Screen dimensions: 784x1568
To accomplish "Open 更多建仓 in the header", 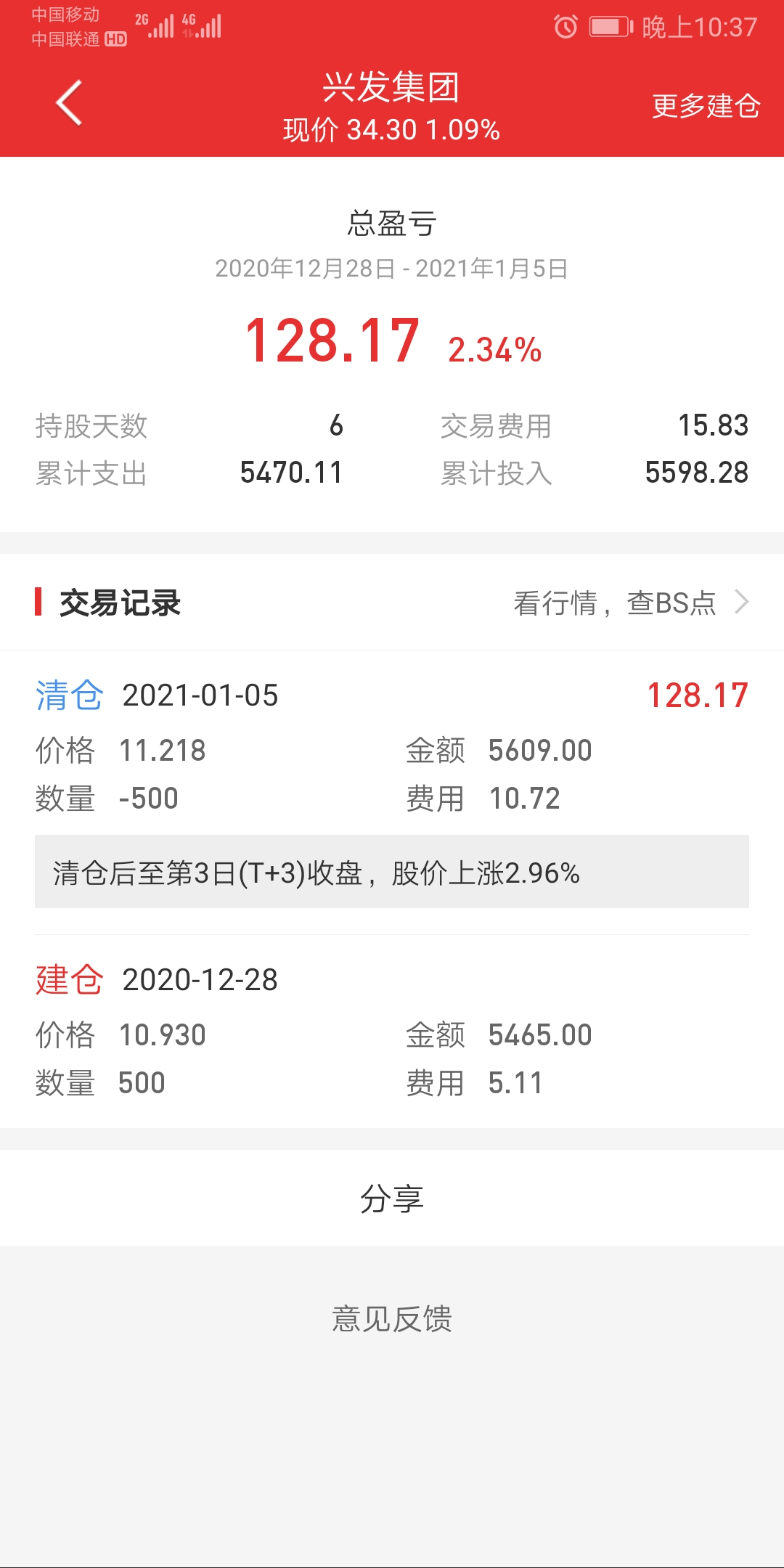I will click(x=705, y=106).
